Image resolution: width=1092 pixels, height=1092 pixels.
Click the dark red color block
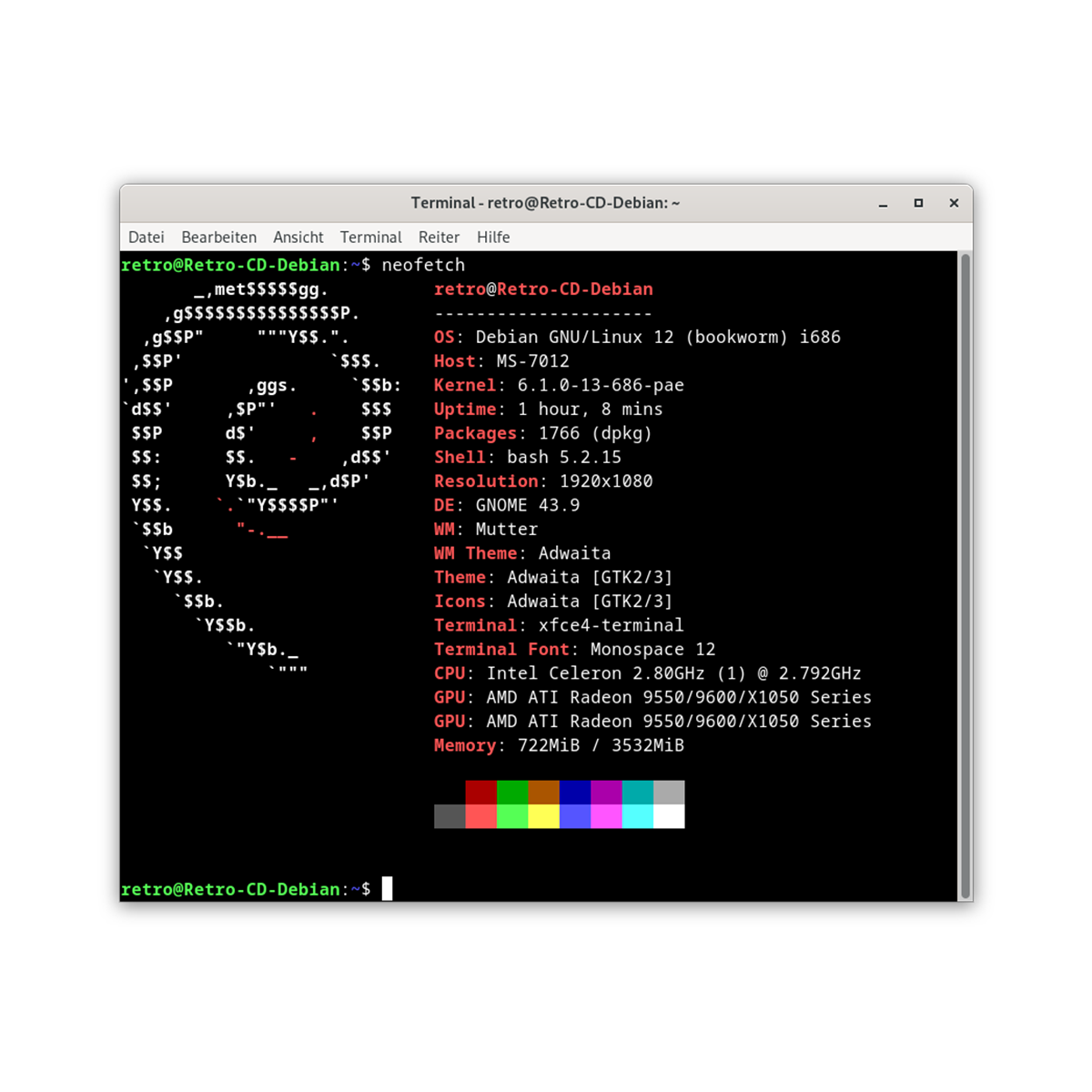tap(480, 792)
